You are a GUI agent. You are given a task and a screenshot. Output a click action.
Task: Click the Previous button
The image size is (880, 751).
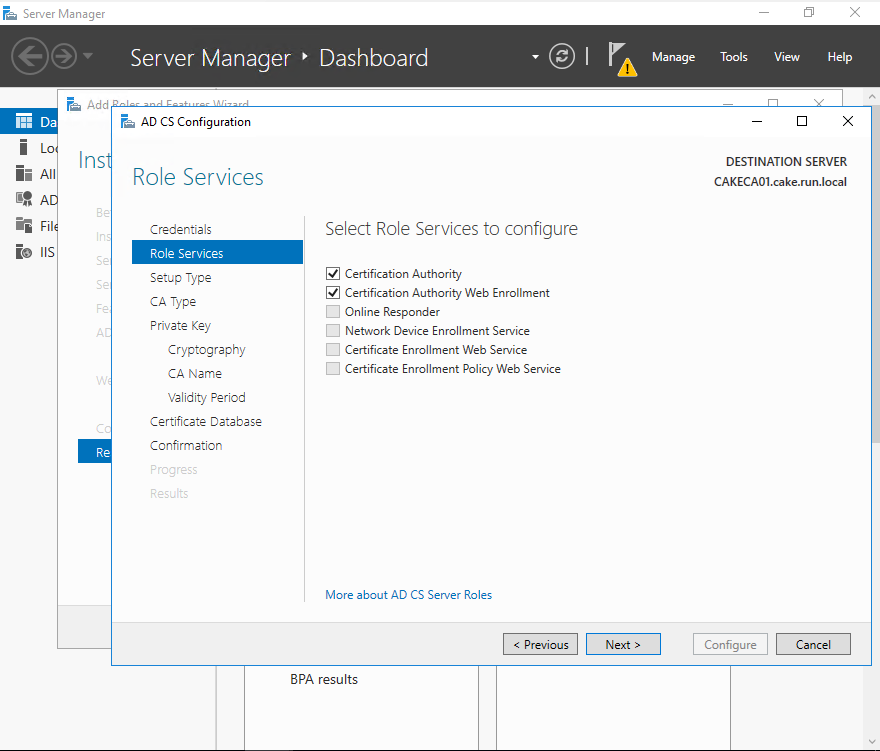[540, 644]
